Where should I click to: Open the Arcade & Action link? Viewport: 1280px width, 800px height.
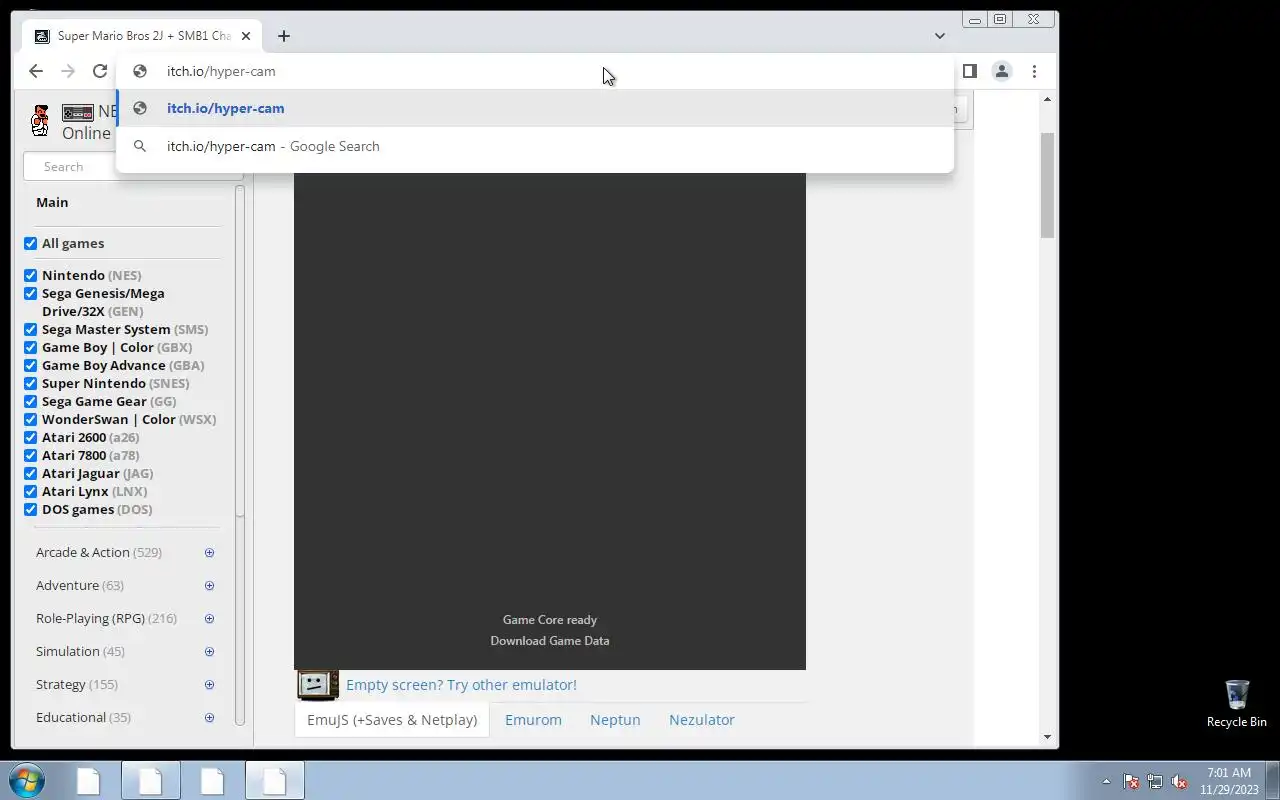coord(83,552)
